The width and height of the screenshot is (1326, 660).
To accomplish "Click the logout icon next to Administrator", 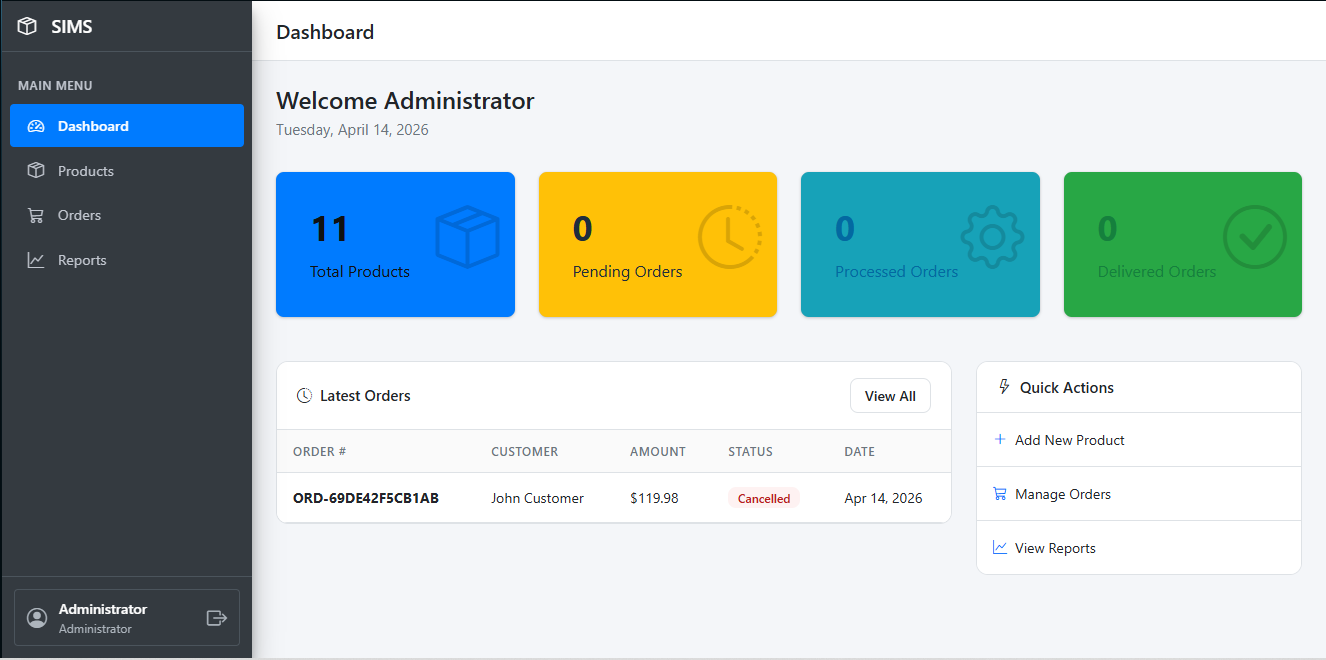I will coord(217,617).
